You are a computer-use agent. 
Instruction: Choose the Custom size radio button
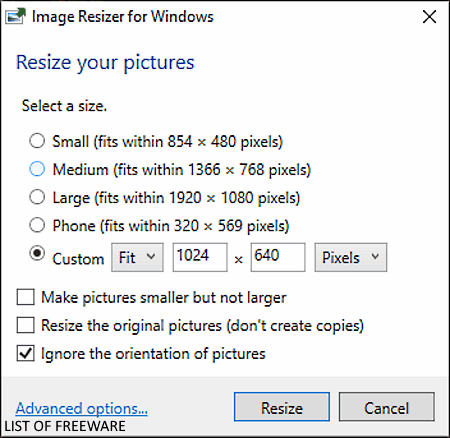[37, 254]
